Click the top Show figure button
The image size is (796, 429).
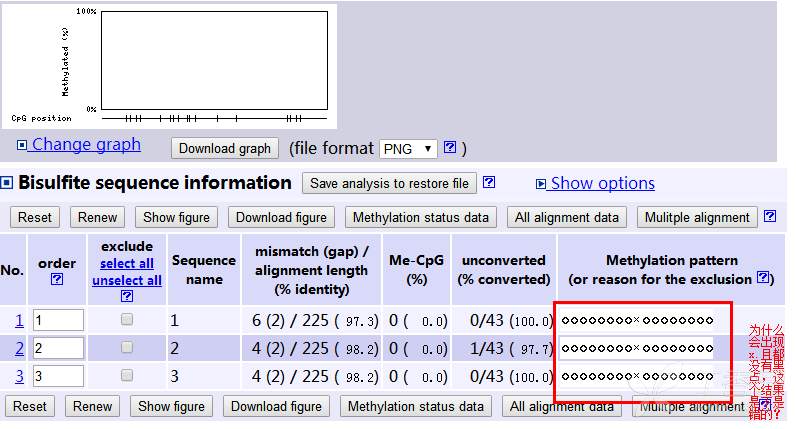[176, 217]
